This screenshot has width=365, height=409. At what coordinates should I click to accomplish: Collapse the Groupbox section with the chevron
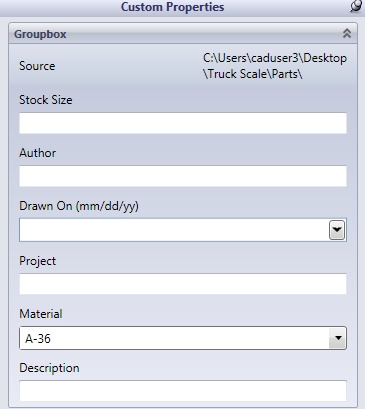coord(347,33)
